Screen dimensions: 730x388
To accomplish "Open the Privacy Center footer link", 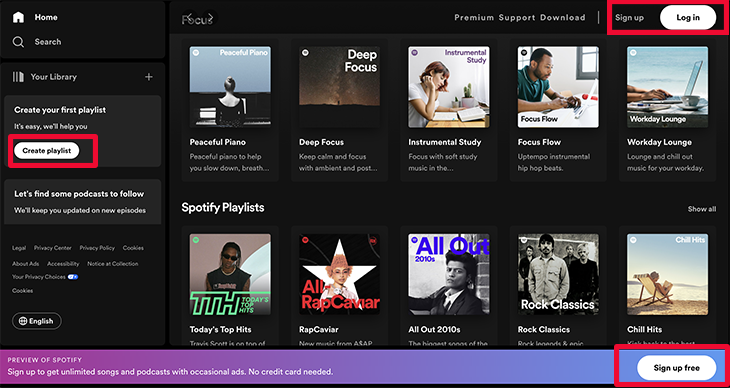I will pyautogui.click(x=53, y=248).
